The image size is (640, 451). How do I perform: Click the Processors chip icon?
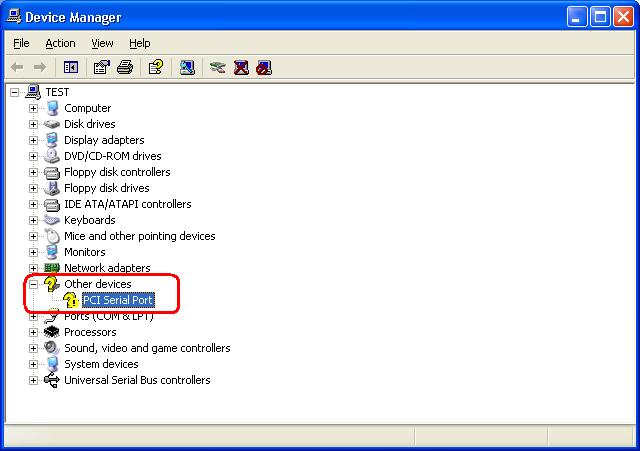52,332
